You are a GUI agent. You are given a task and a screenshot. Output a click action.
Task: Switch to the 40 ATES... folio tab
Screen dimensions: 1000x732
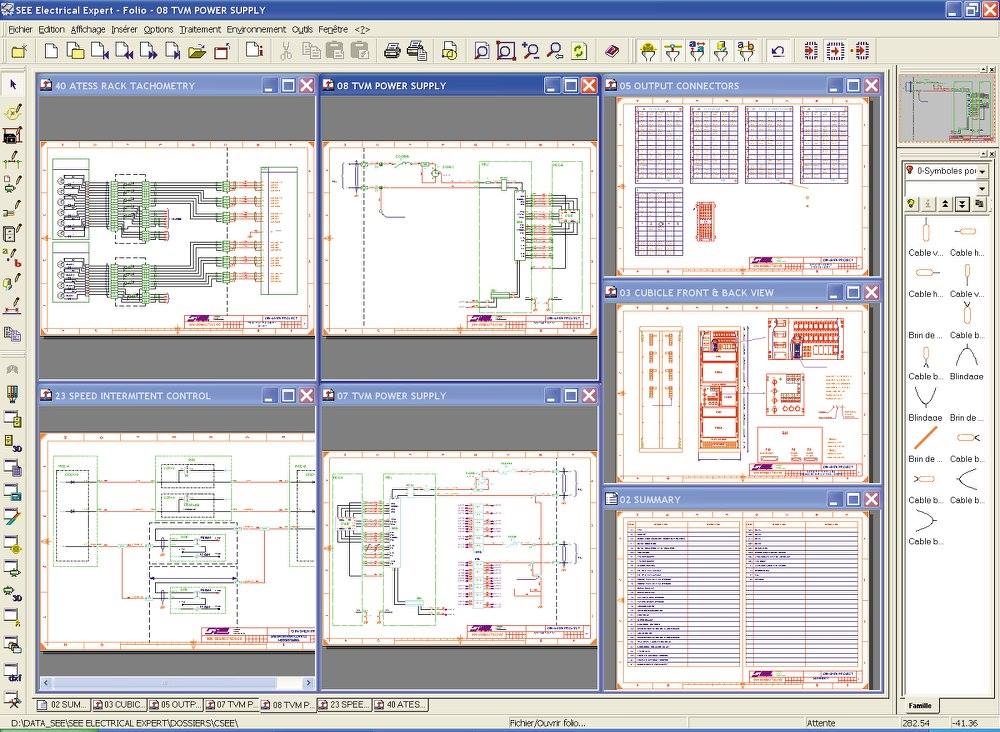(x=399, y=705)
